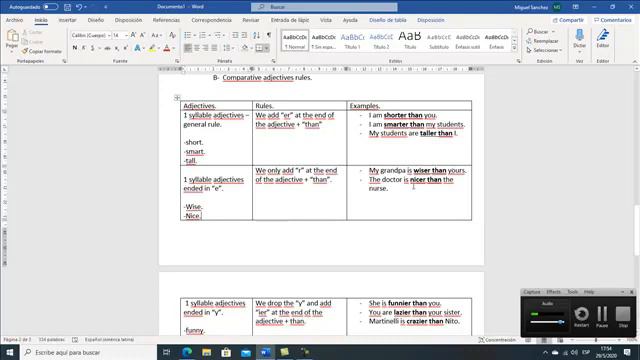
Task: Open the font size 14 dropdown
Action: (126, 36)
